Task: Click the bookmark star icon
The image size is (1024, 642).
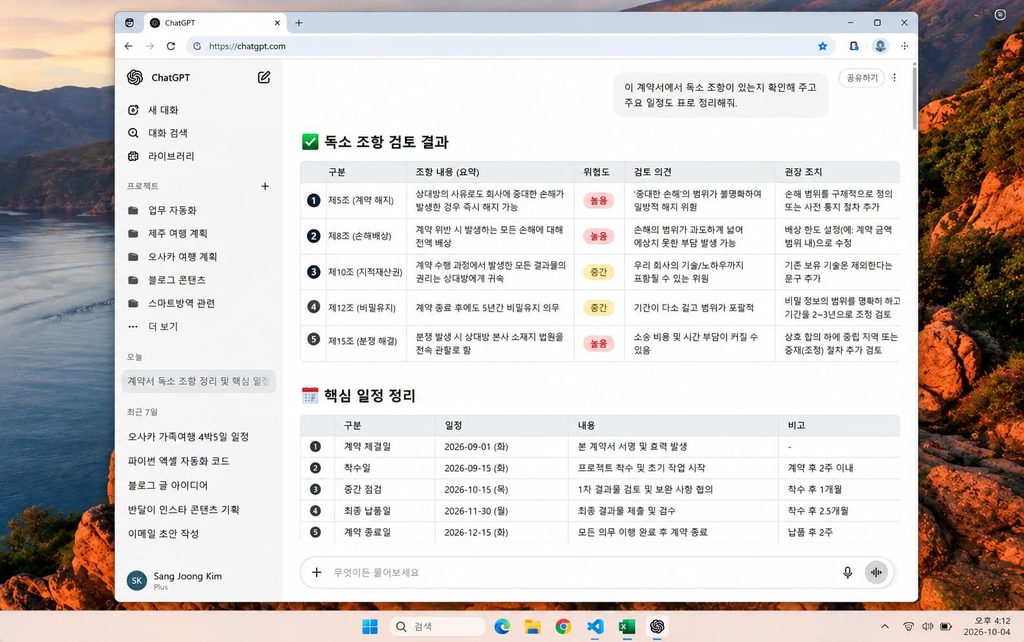Action: click(823, 46)
